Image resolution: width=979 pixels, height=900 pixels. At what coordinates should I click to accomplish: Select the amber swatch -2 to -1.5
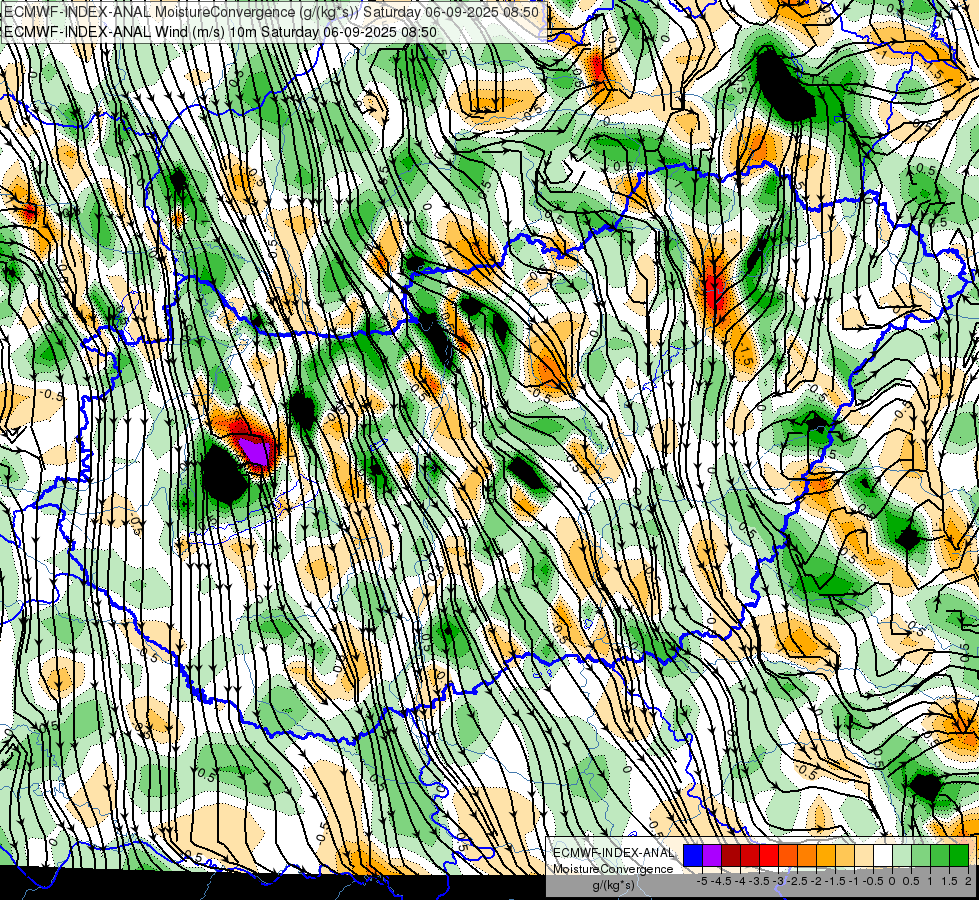[826, 855]
